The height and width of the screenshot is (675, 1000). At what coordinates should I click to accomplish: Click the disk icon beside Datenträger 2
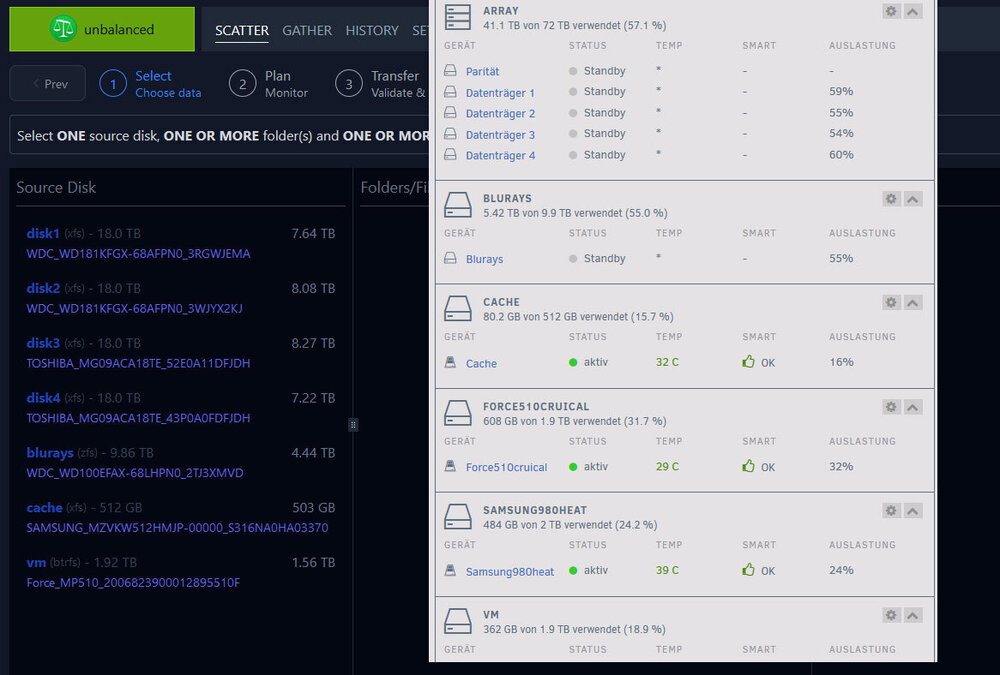click(x=450, y=113)
